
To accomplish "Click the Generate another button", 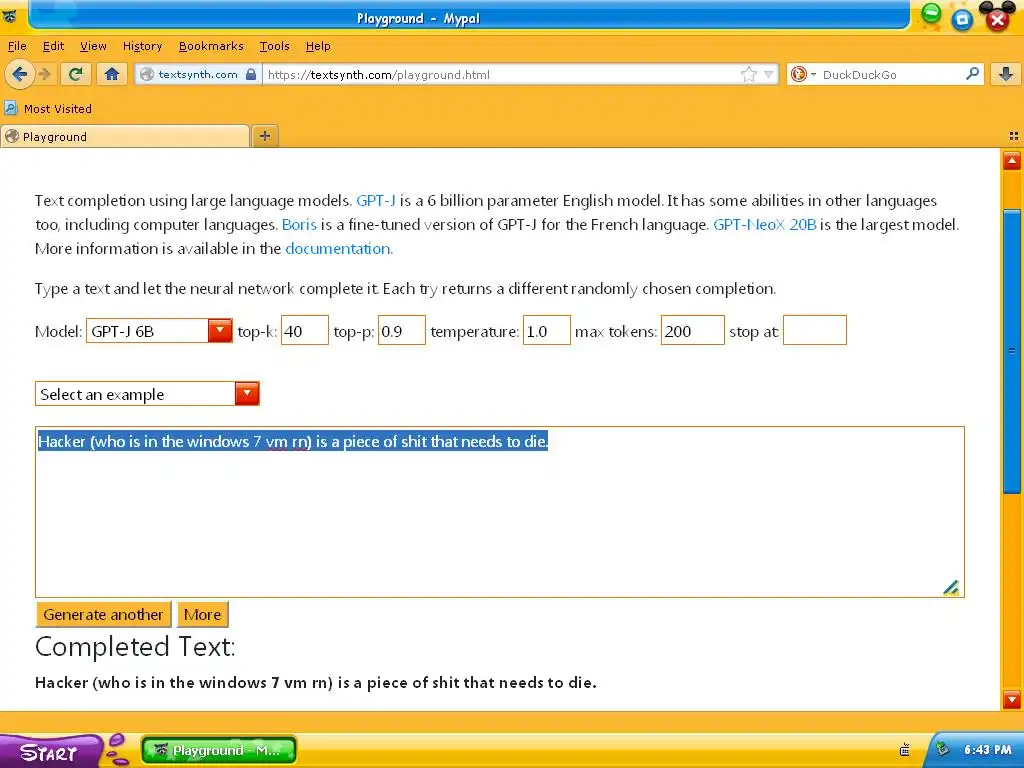I will coord(103,615).
